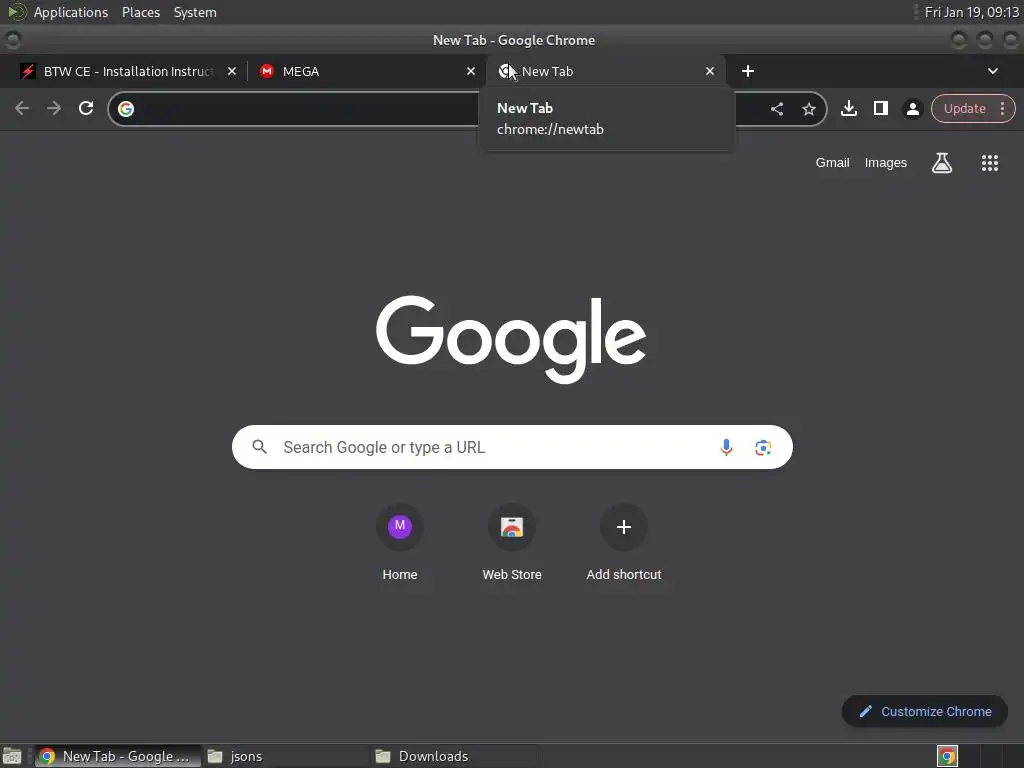Screen dimensions: 1024x768
Task: Expand the tab search chevron
Action: coord(993,71)
